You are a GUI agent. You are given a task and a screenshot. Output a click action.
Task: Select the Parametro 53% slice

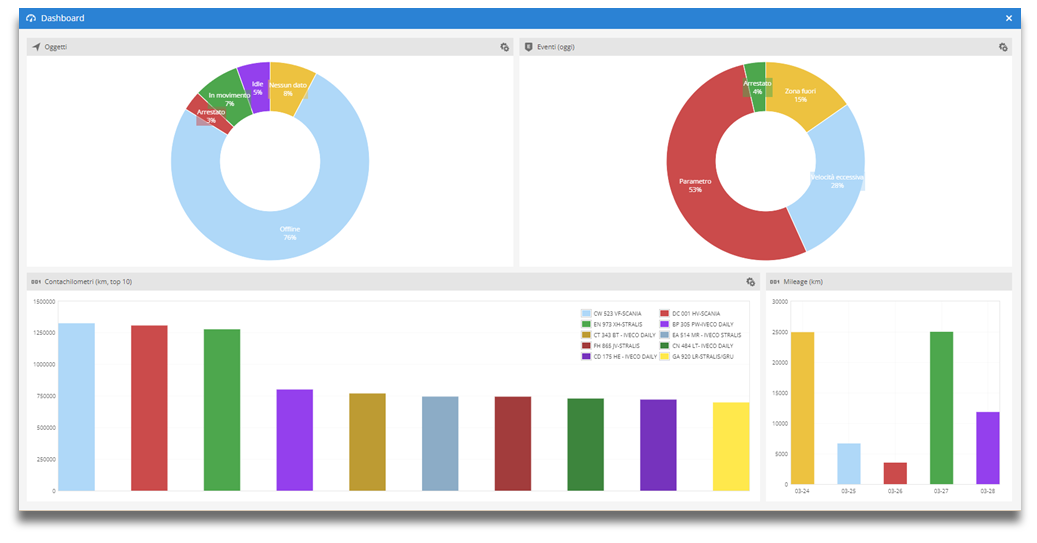click(694, 185)
